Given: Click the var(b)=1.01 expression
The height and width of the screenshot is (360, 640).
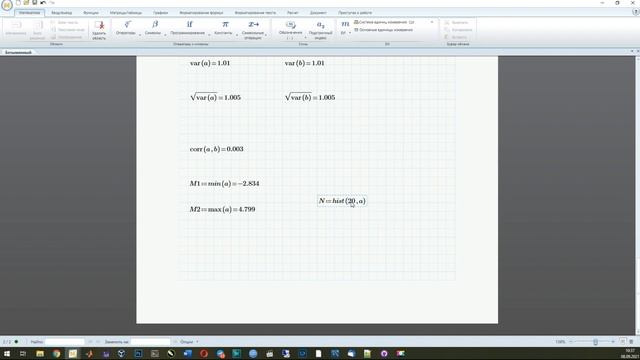Looking at the screenshot, I should (x=304, y=63).
